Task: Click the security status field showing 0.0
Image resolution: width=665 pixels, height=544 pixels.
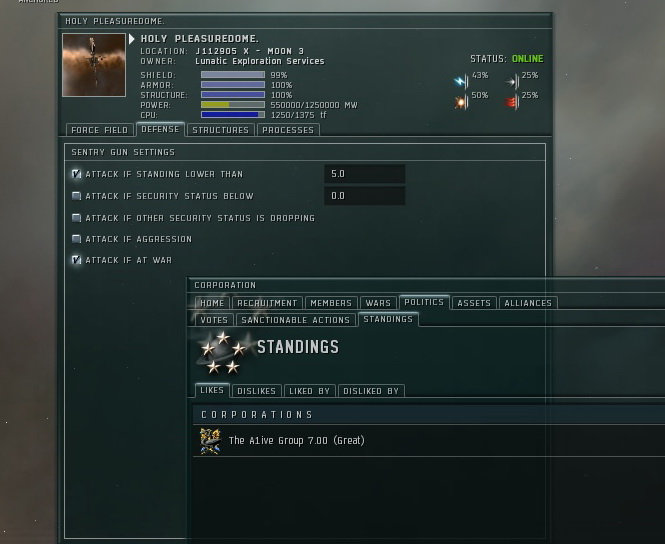Action: (x=365, y=196)
